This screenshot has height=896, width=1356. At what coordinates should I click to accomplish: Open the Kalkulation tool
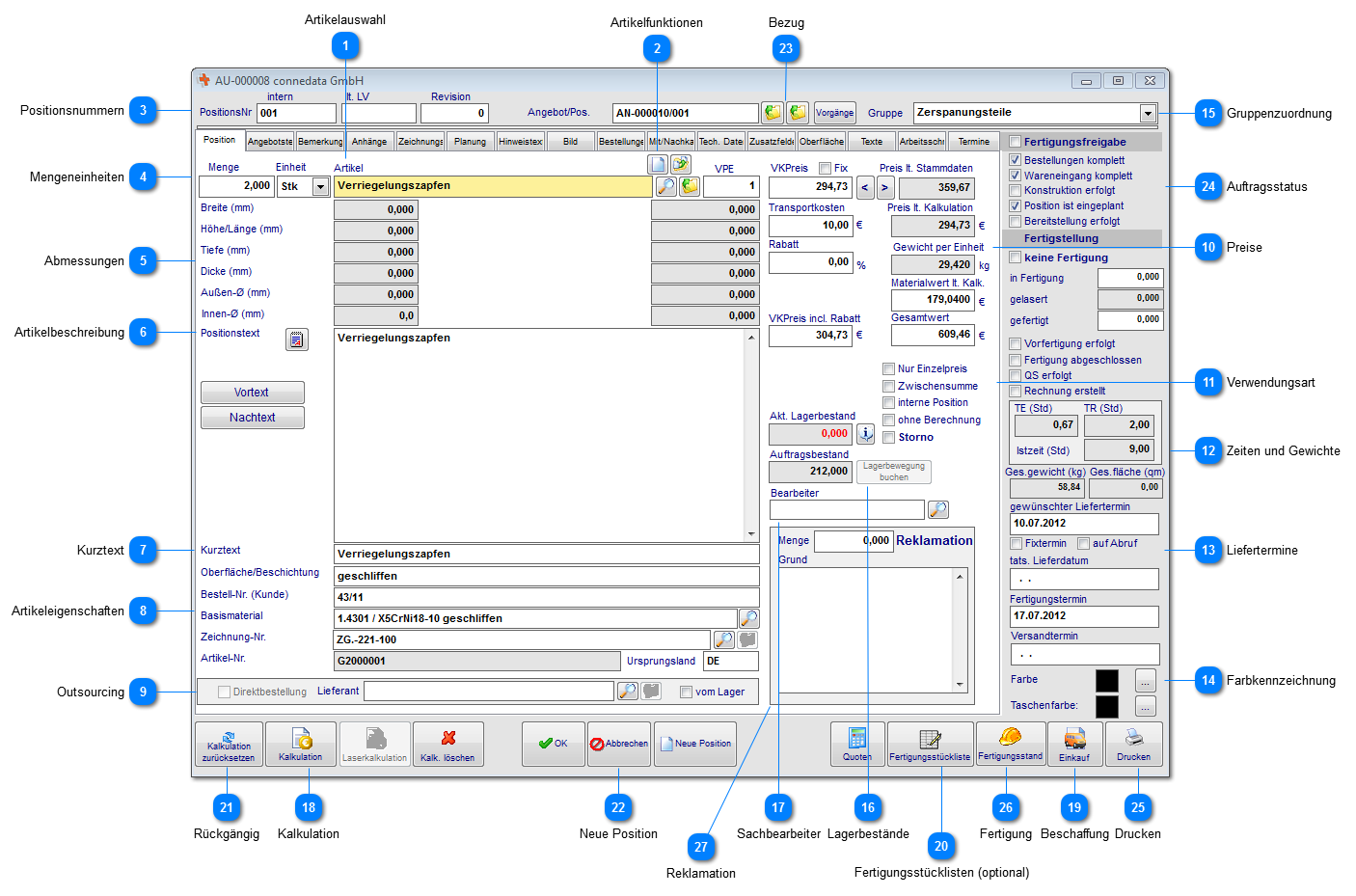point(301,745)
